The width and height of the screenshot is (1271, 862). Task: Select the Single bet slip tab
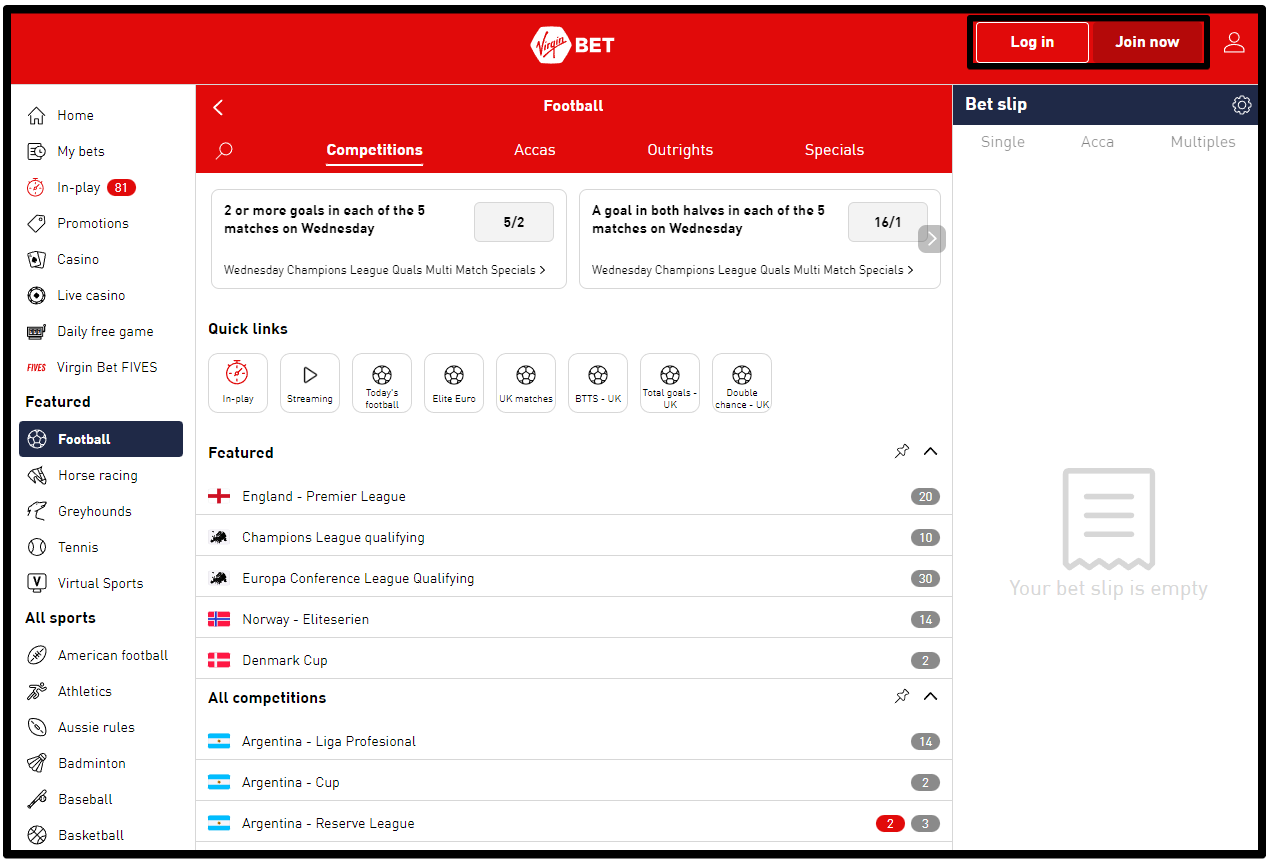click(x=1003, y=142)
